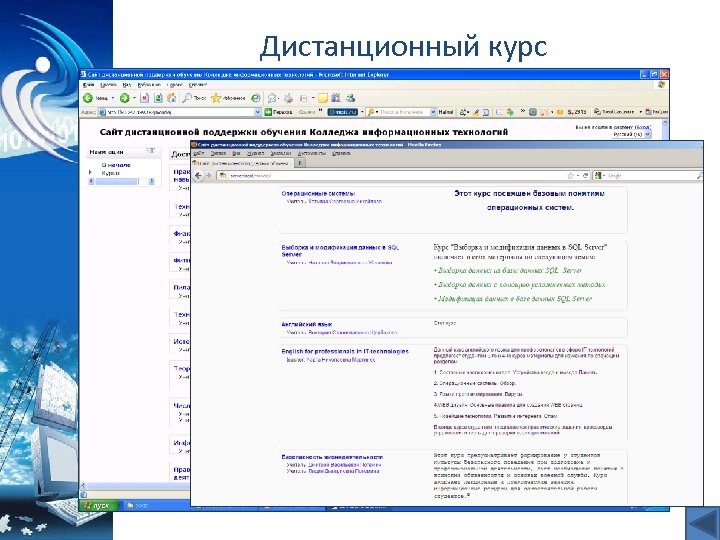Click the mail.ru toolbar logo button
This screenshot has width=720, height=540.
pos(342,112)
